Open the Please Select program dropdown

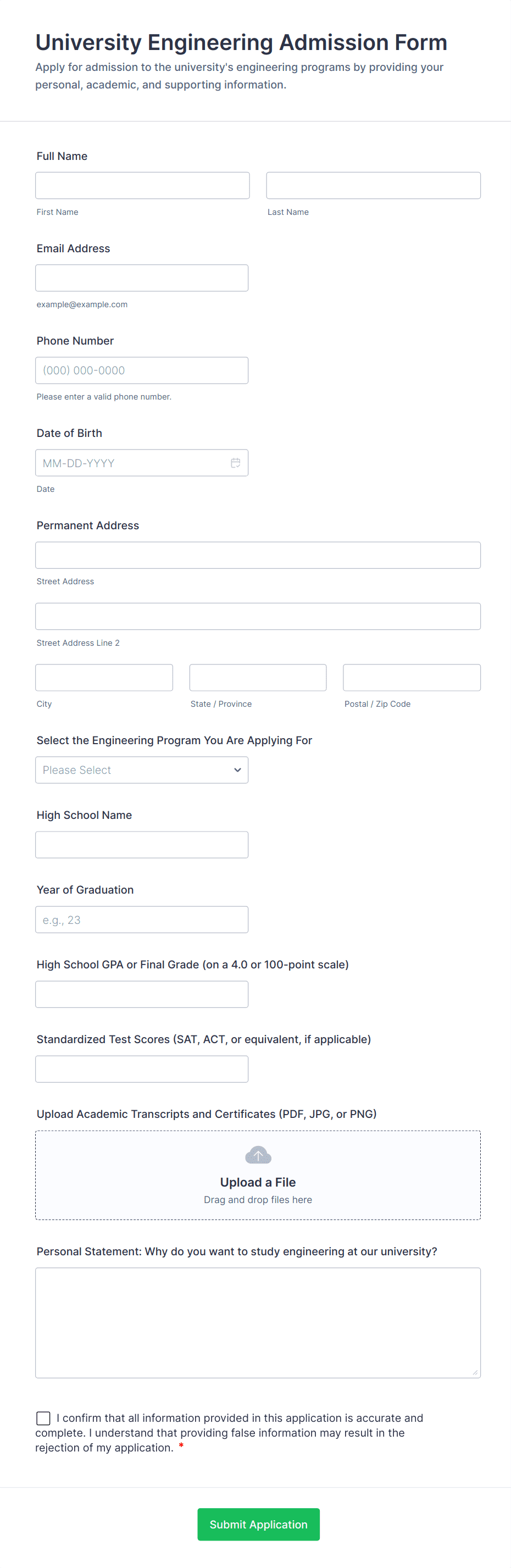pyautogui.click(x=142, y=769)
